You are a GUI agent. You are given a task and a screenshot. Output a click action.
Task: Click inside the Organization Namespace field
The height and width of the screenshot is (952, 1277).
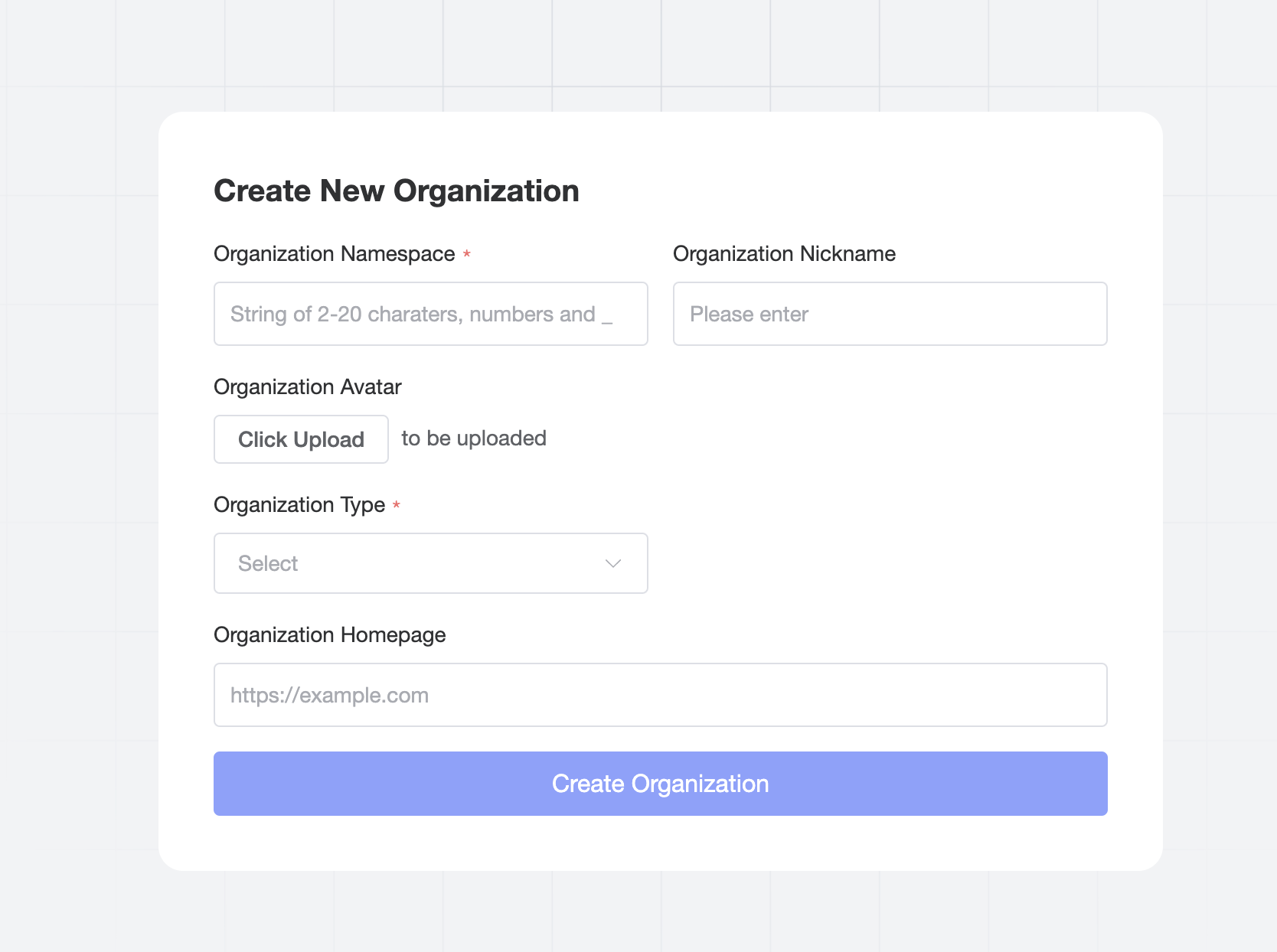click(430, 314)
